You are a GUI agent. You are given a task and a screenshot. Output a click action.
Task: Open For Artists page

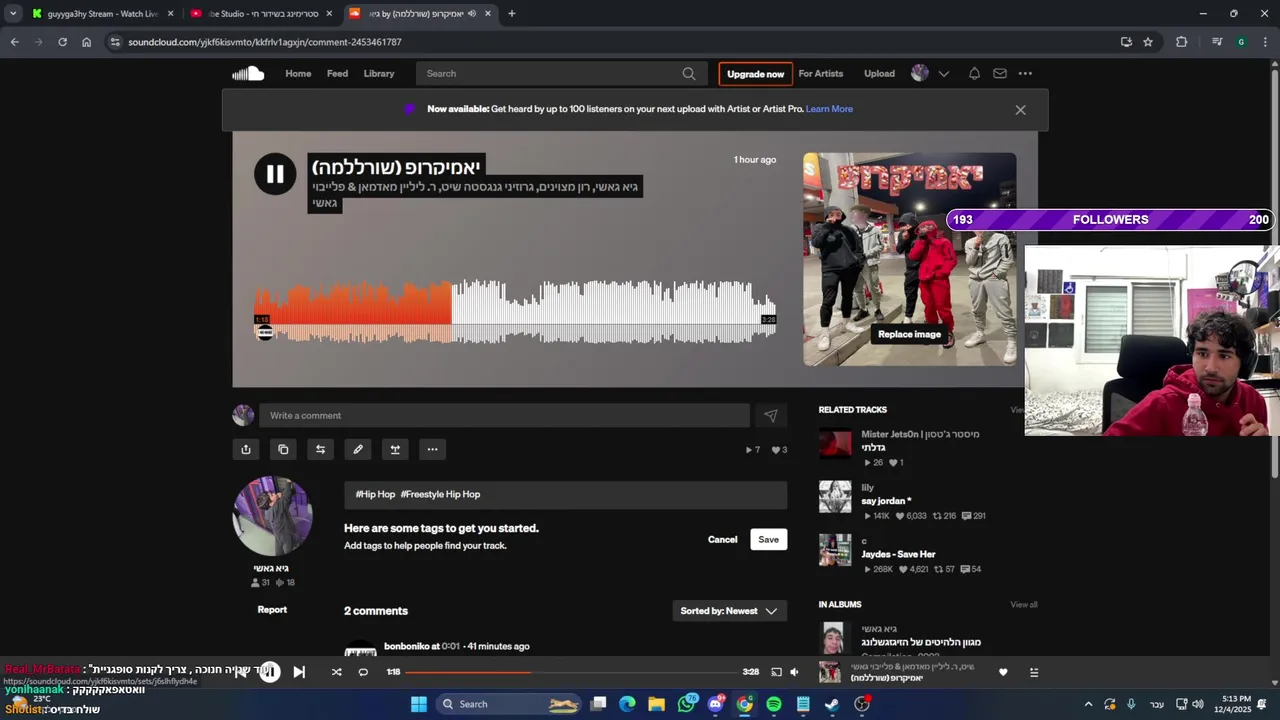tap(821, 73)
